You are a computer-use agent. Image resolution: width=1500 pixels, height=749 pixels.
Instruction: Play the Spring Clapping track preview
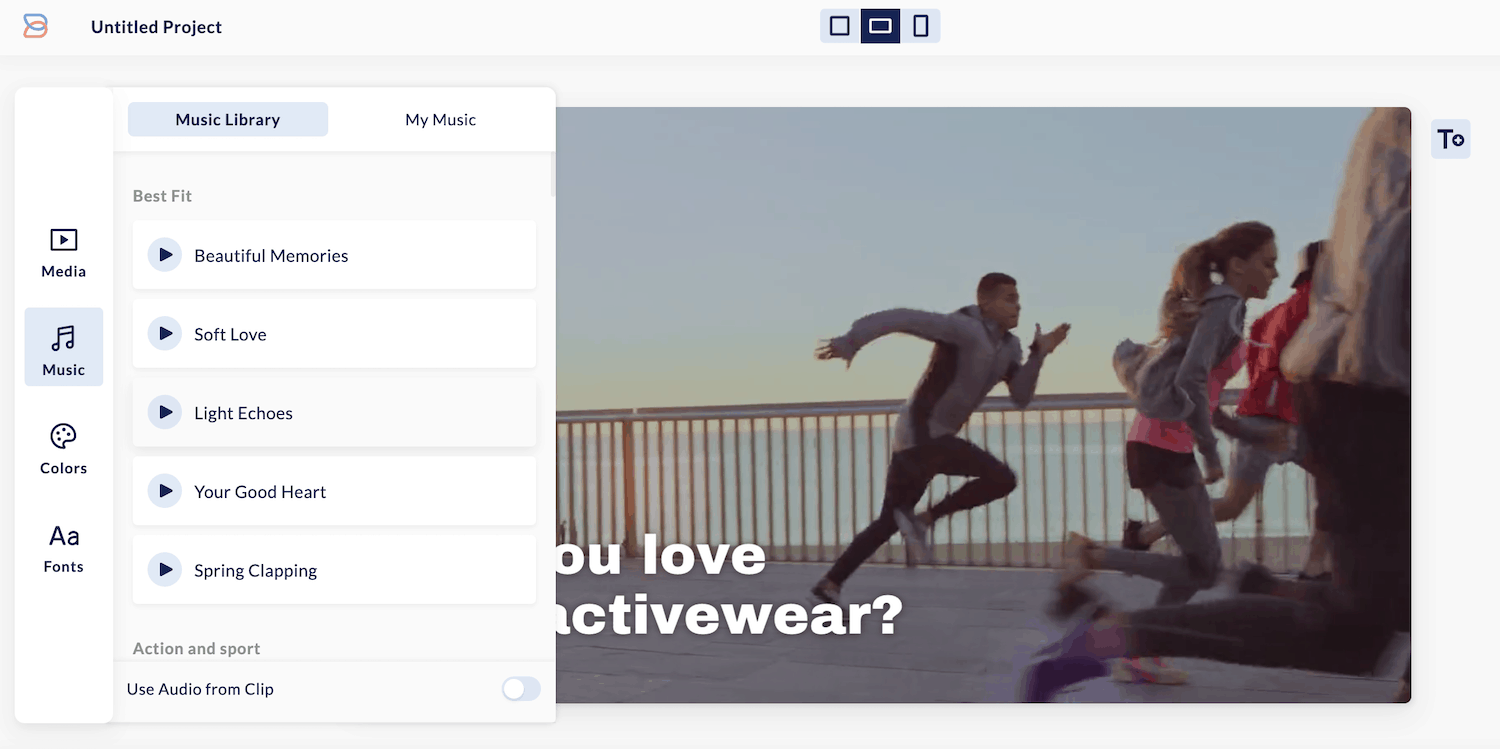point(165,570)
